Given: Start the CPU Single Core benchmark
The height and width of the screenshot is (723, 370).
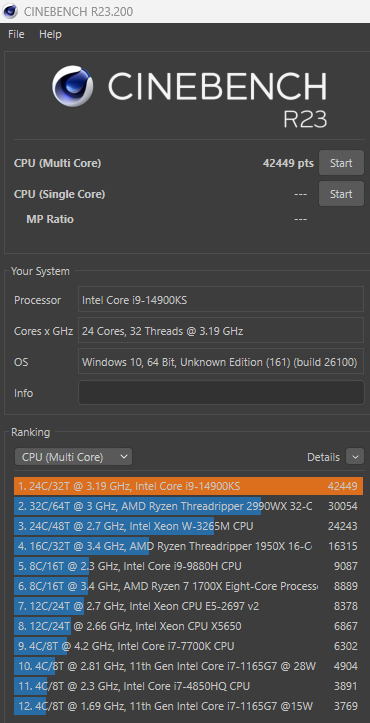Looking at the screenshot, I should coord(341,194).
